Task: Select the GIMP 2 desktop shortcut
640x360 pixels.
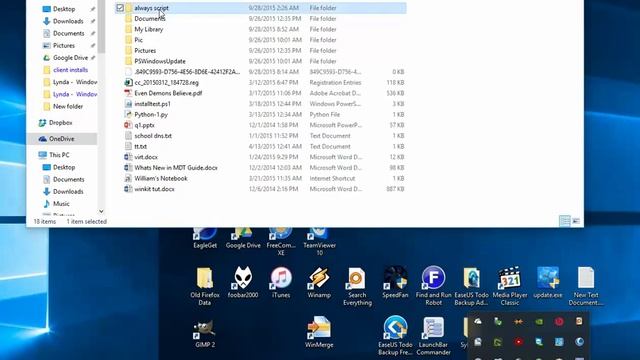Action: coord(204,333)
